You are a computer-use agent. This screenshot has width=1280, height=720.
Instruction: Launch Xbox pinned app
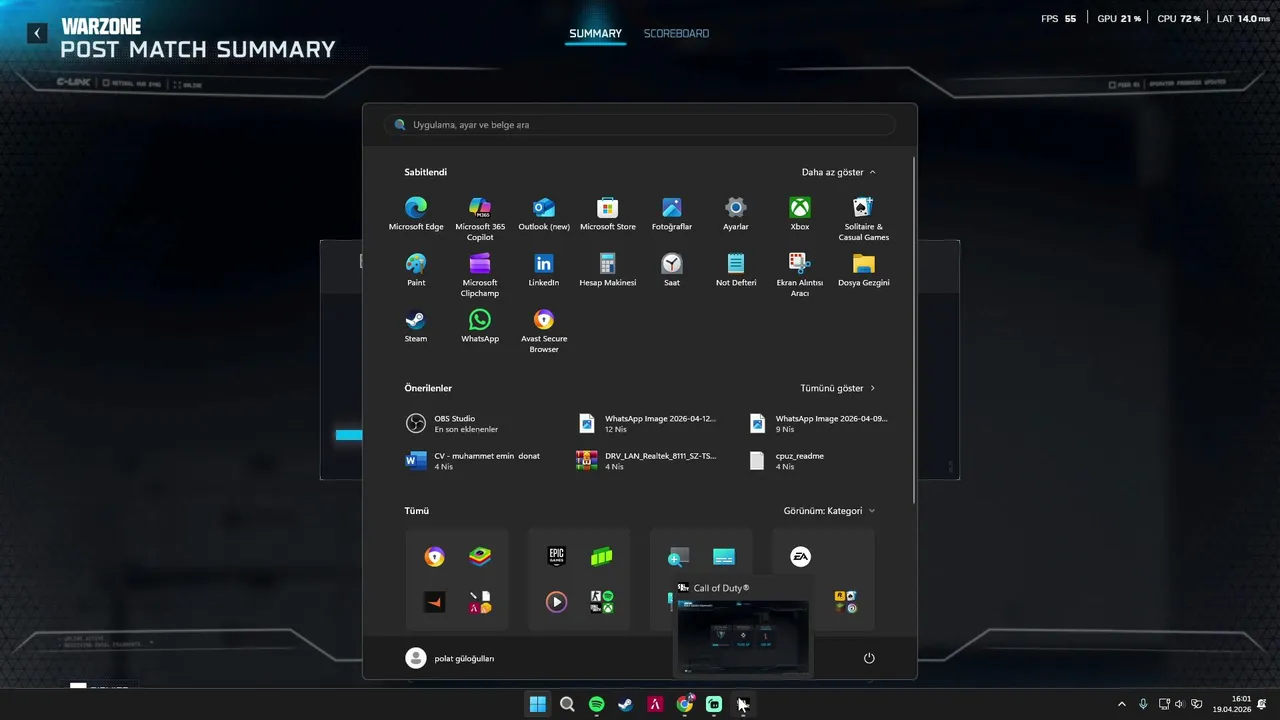800,214
